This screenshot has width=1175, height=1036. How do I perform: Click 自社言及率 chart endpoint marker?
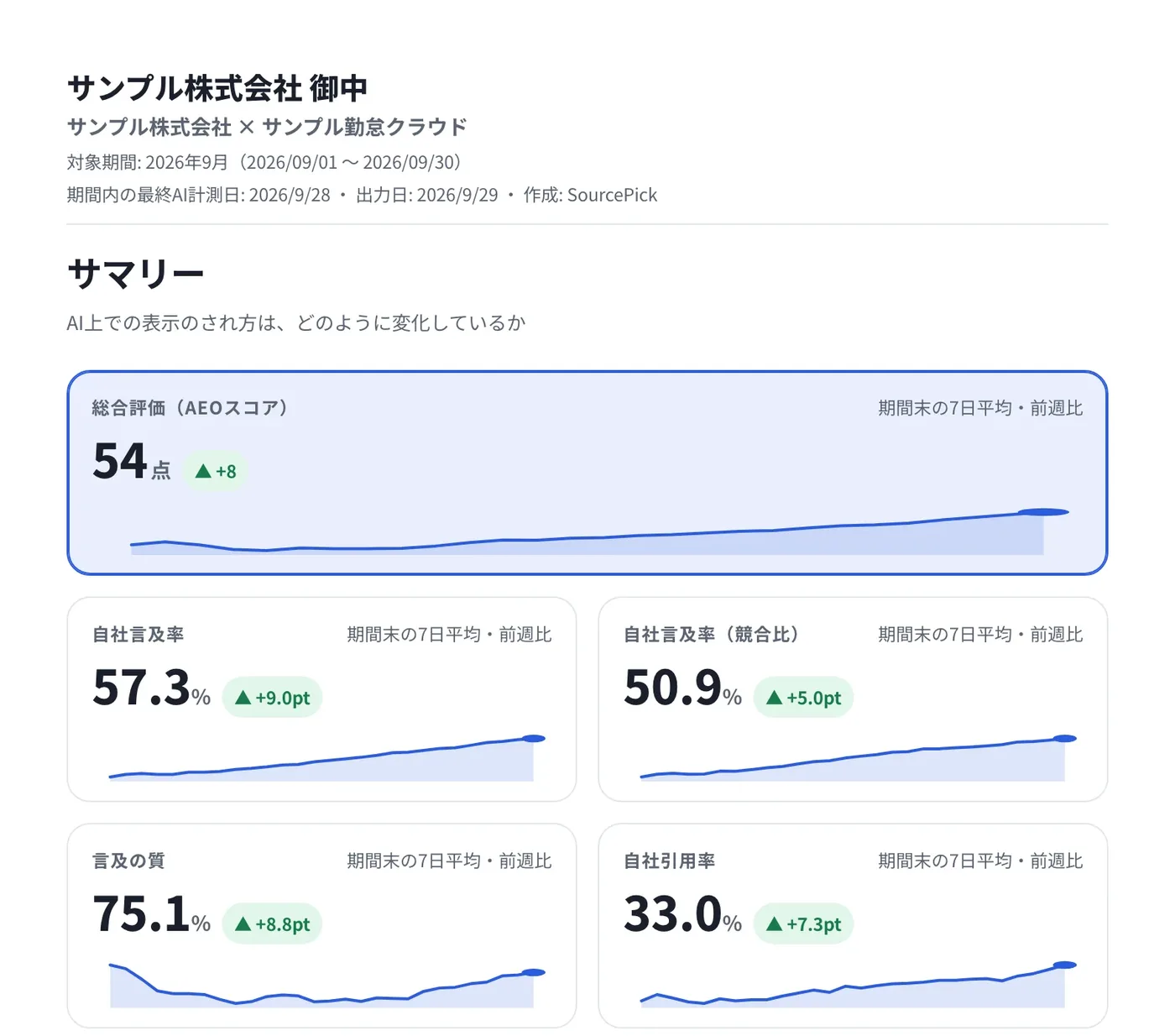pos(534,739)
